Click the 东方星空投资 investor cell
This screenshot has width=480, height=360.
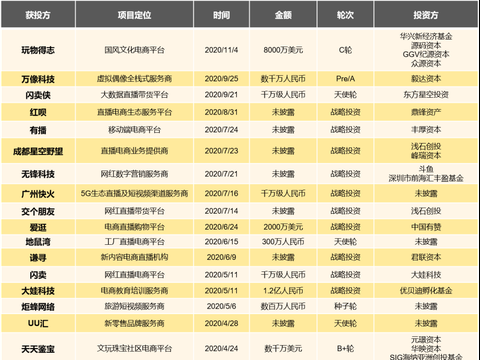(x=426, y=95)
